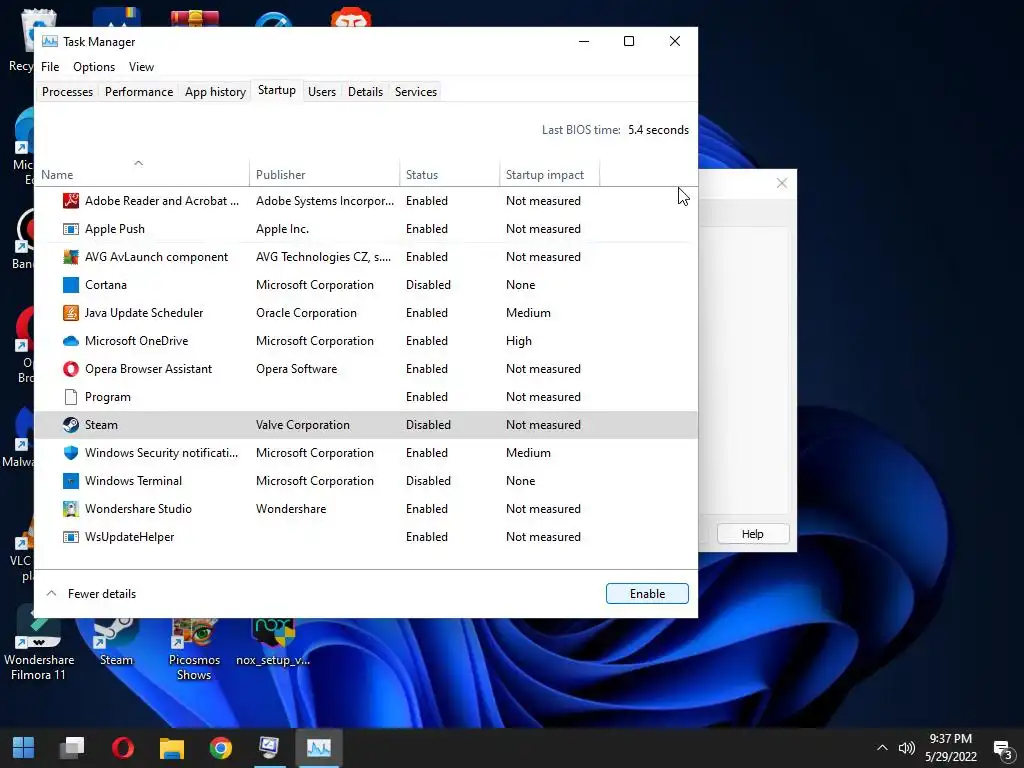Switch to the Services tab
The height and width of the screenshot is (768, 1024).
(415, 91)
